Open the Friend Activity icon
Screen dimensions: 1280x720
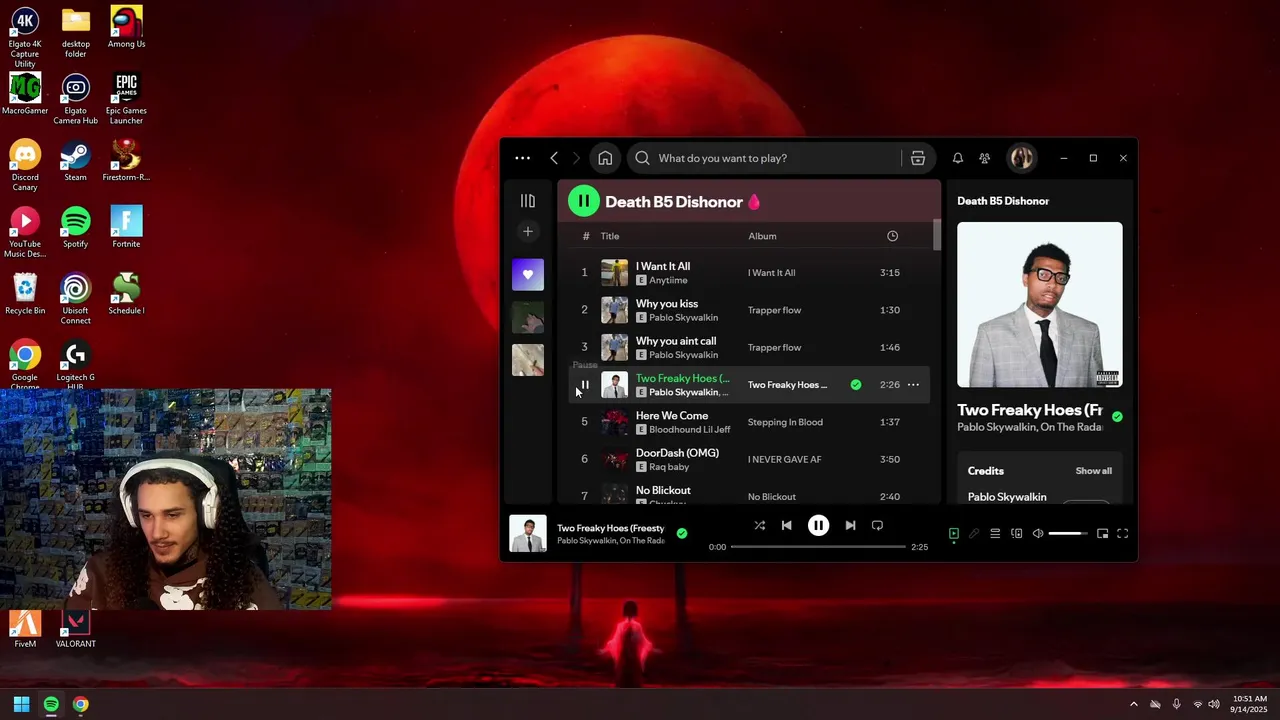985,158
